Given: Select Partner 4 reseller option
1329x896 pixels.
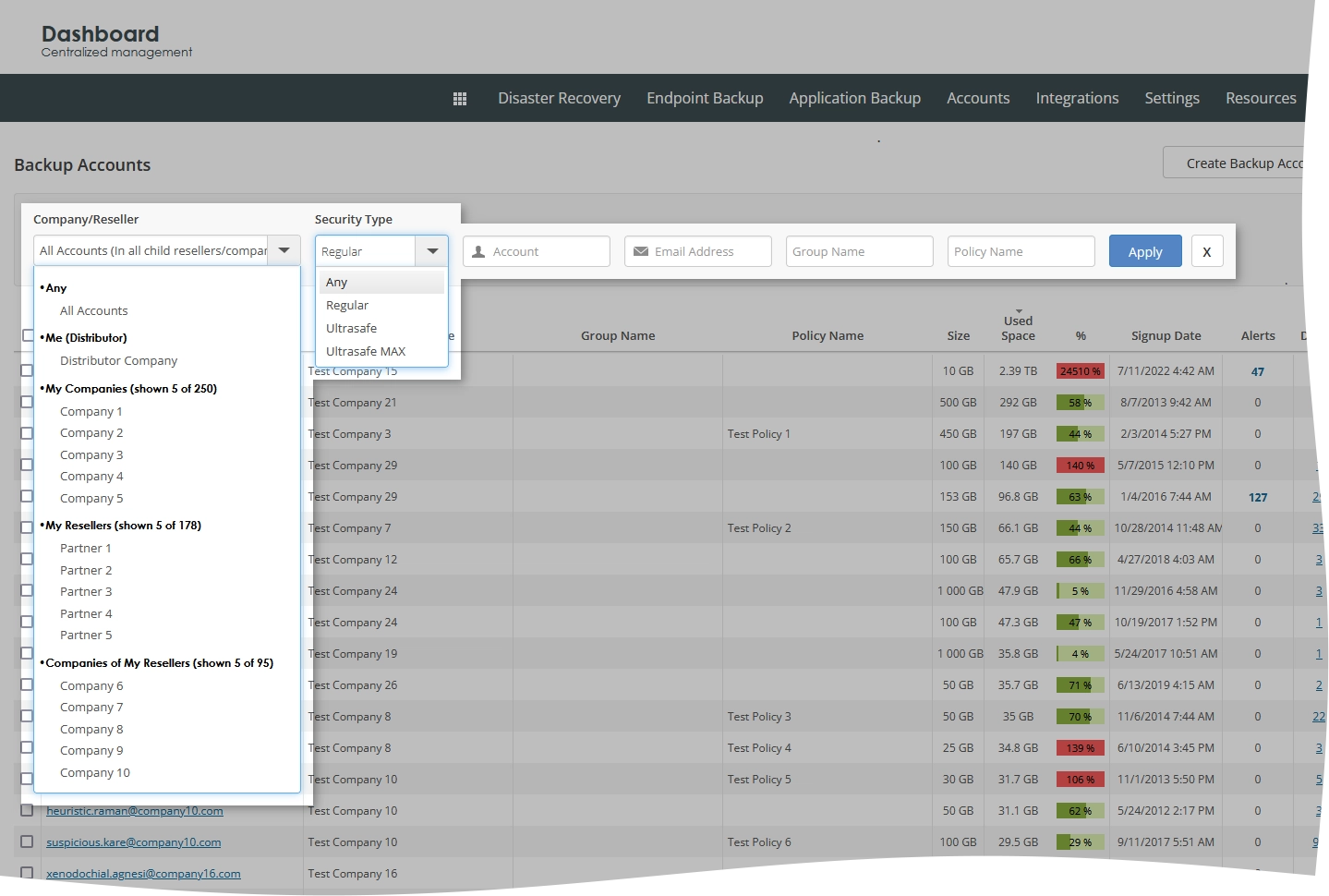Looking at the screenshot, I should [x=85, y=614].
